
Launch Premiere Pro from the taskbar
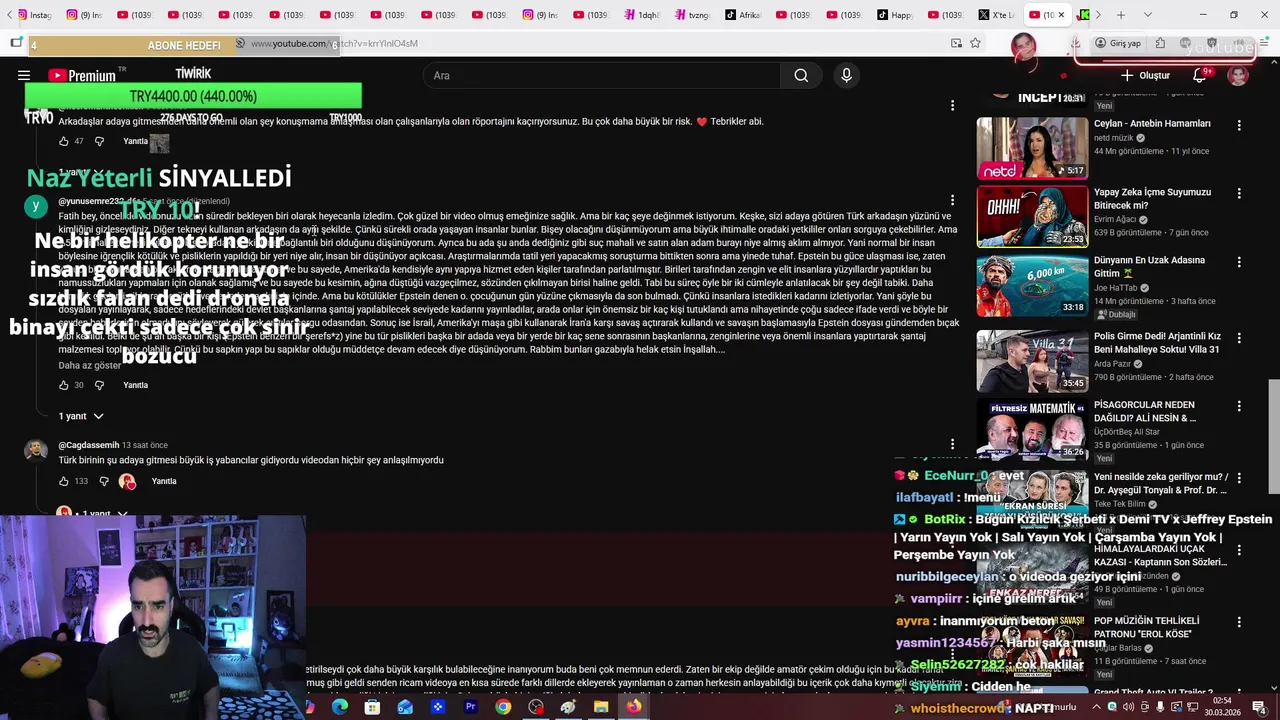point(470,707)
